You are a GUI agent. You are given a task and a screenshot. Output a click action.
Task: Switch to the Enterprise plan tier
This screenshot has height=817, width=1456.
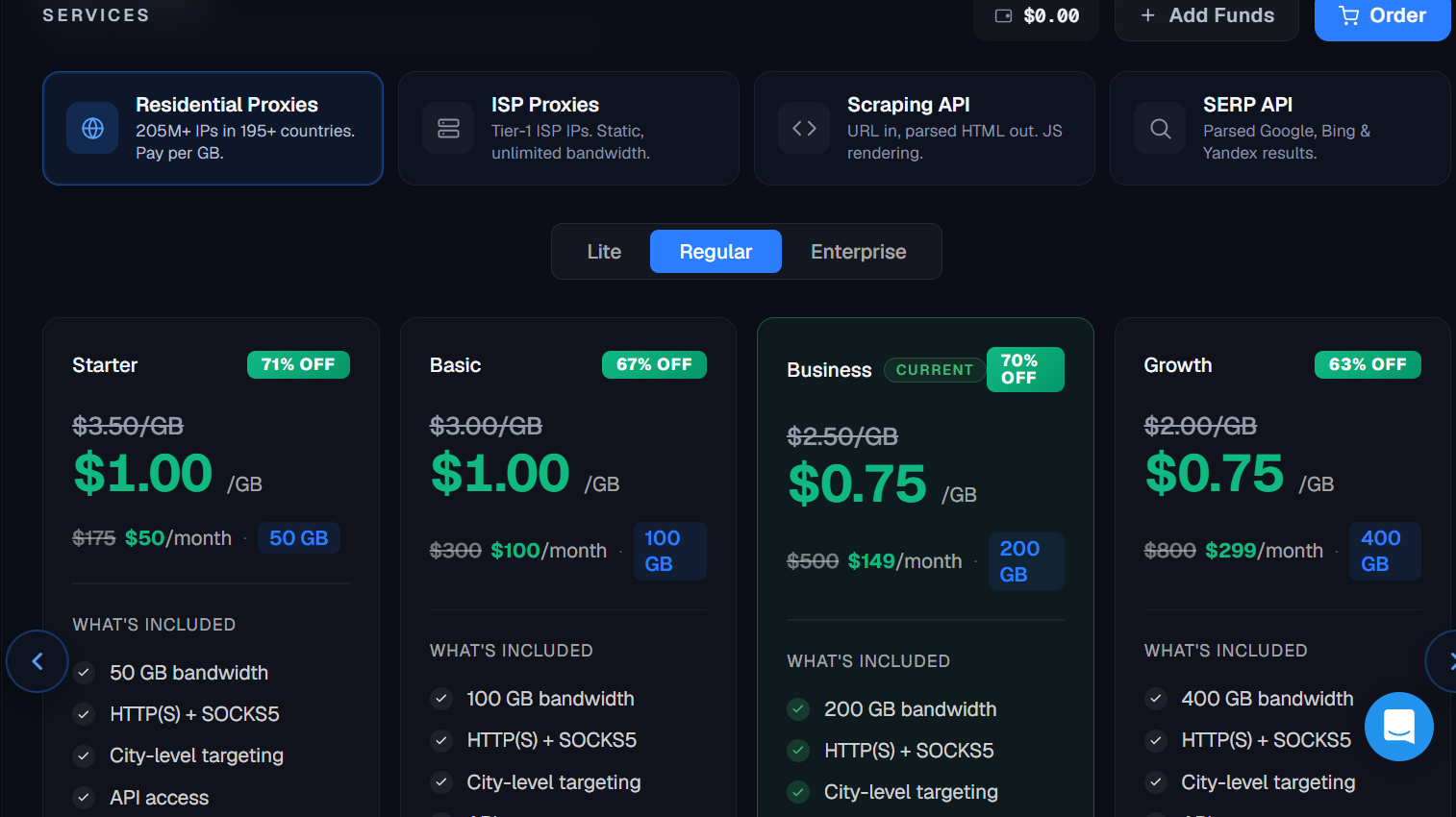(858, 252)
